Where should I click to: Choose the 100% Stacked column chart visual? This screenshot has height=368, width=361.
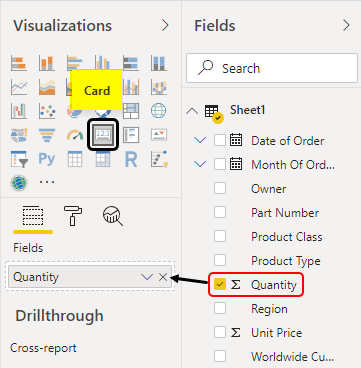pyautogui.click(x=159, y=63)
